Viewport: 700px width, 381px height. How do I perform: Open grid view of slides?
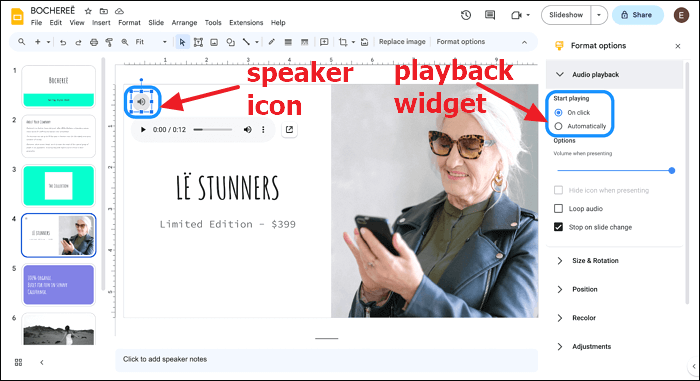18,362
